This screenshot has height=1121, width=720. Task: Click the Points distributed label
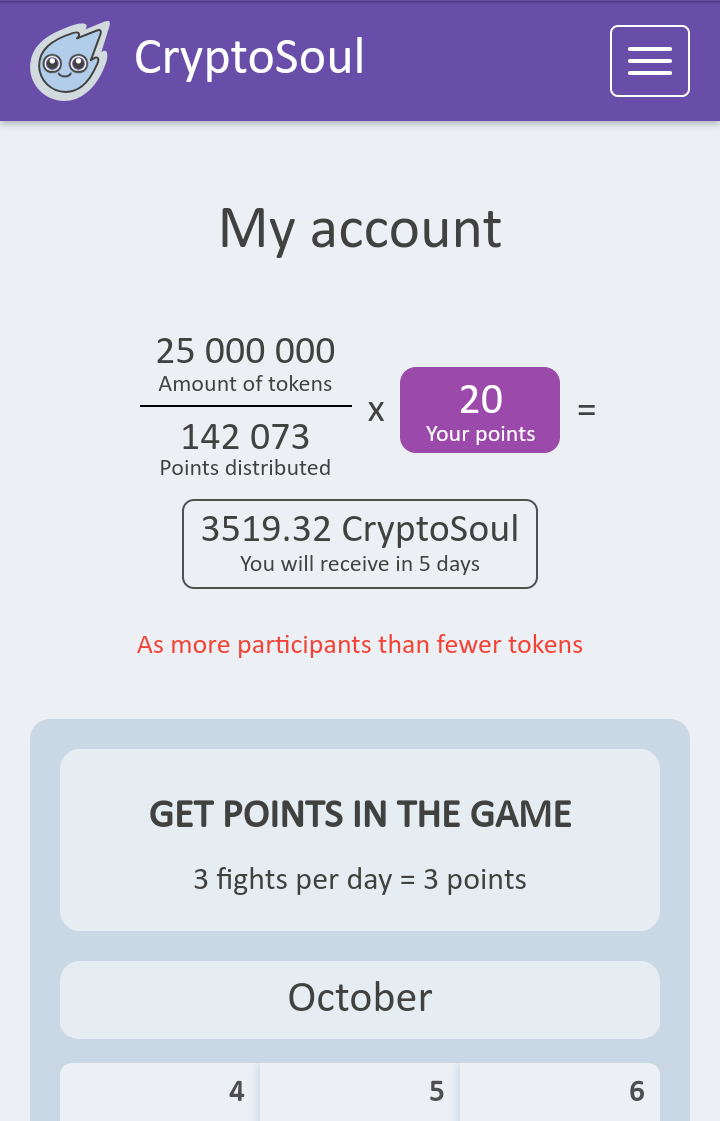point(245,468)
